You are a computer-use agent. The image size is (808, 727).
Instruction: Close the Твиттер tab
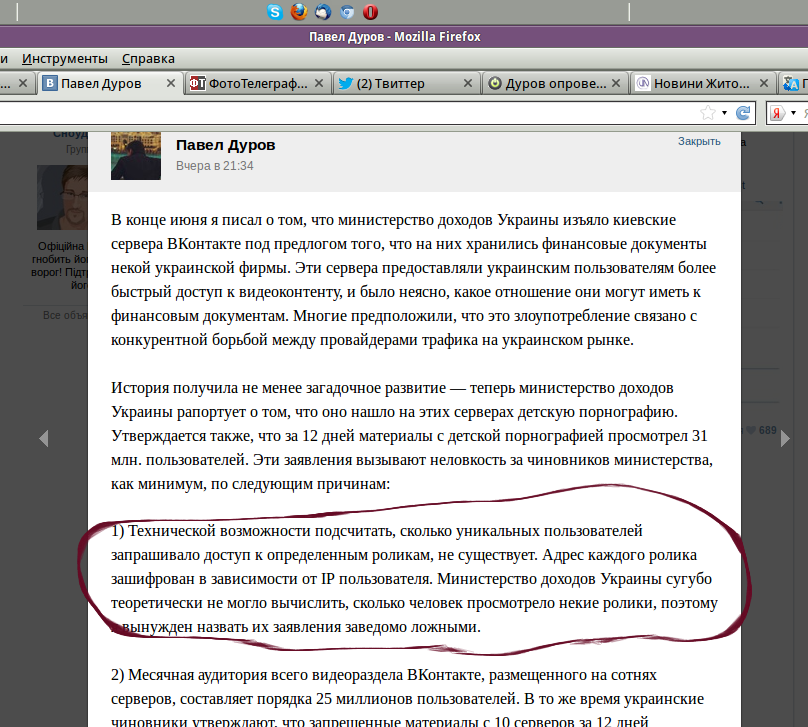(468, 83)
